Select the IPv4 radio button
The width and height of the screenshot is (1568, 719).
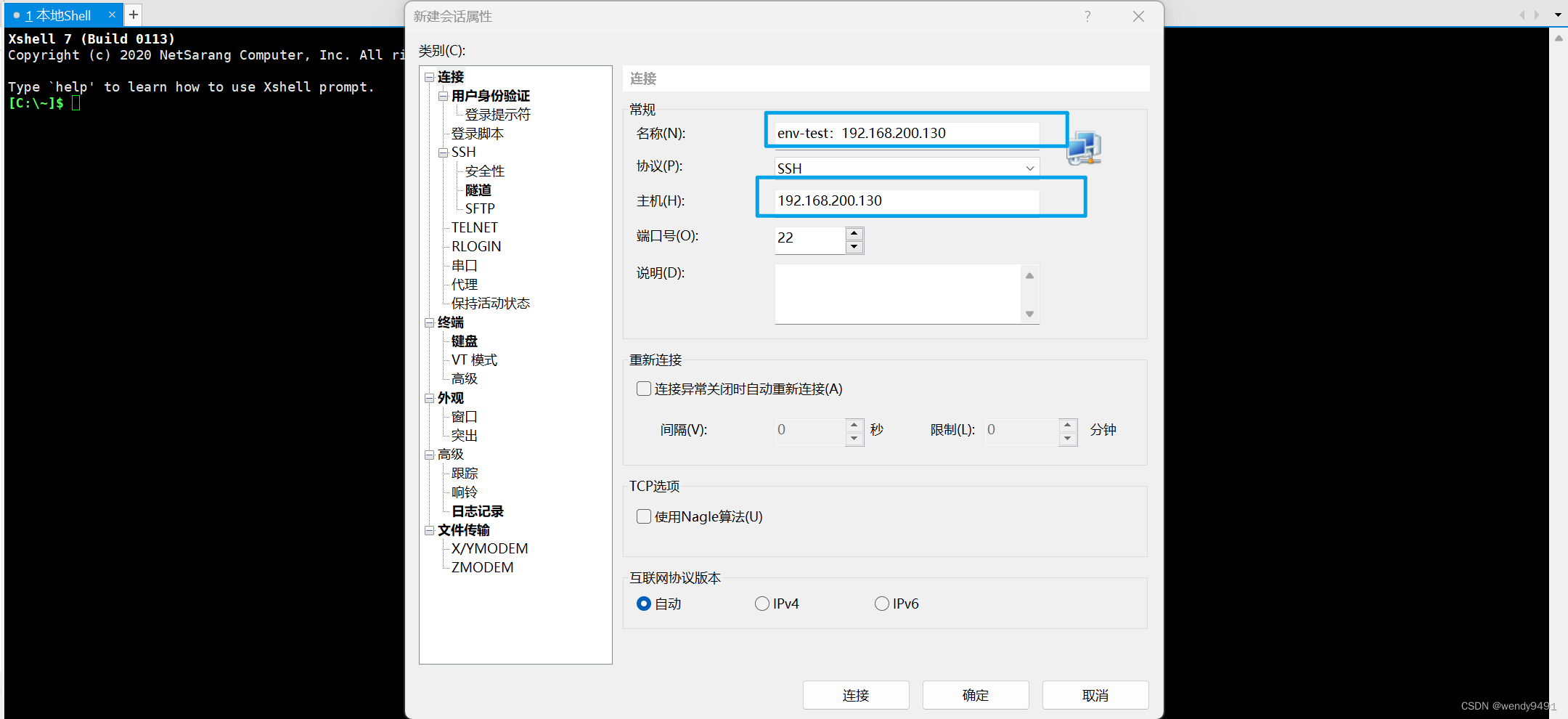[762, 604]
